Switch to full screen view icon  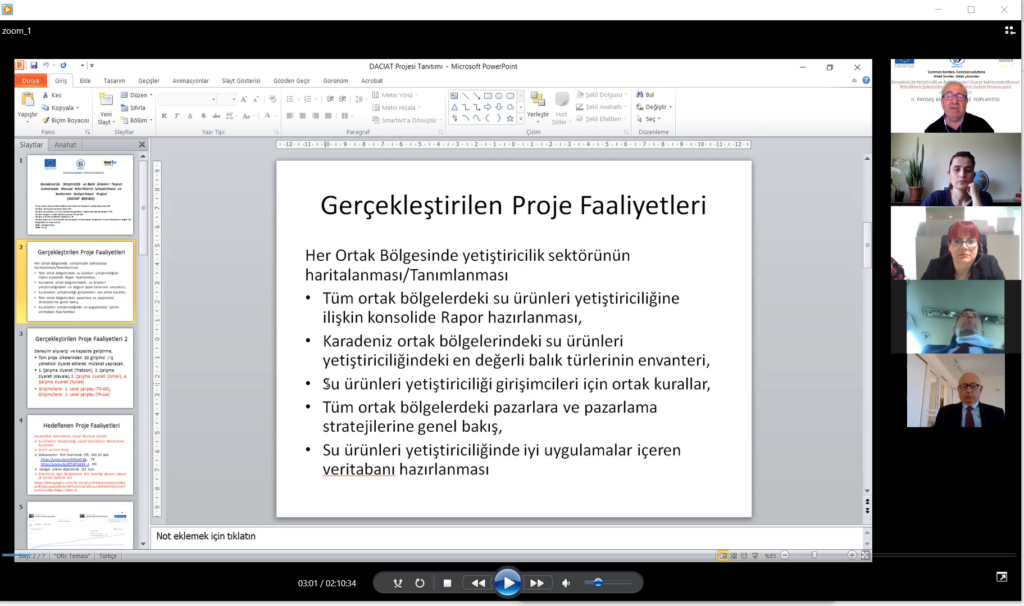point(1002,576)
